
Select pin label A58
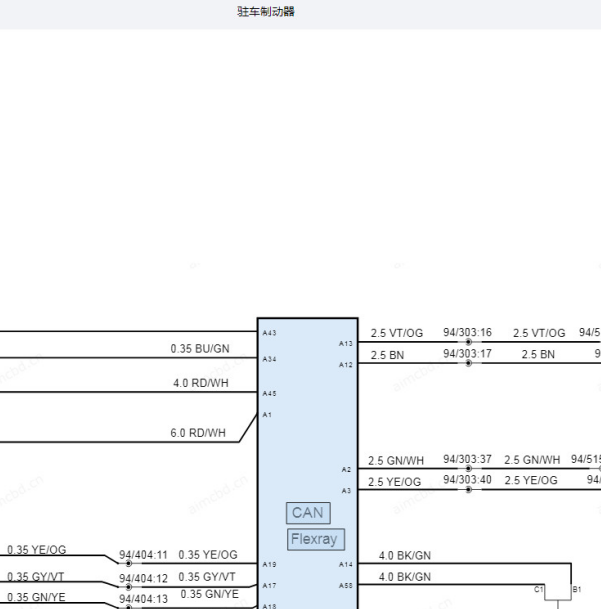click(346, 585)
